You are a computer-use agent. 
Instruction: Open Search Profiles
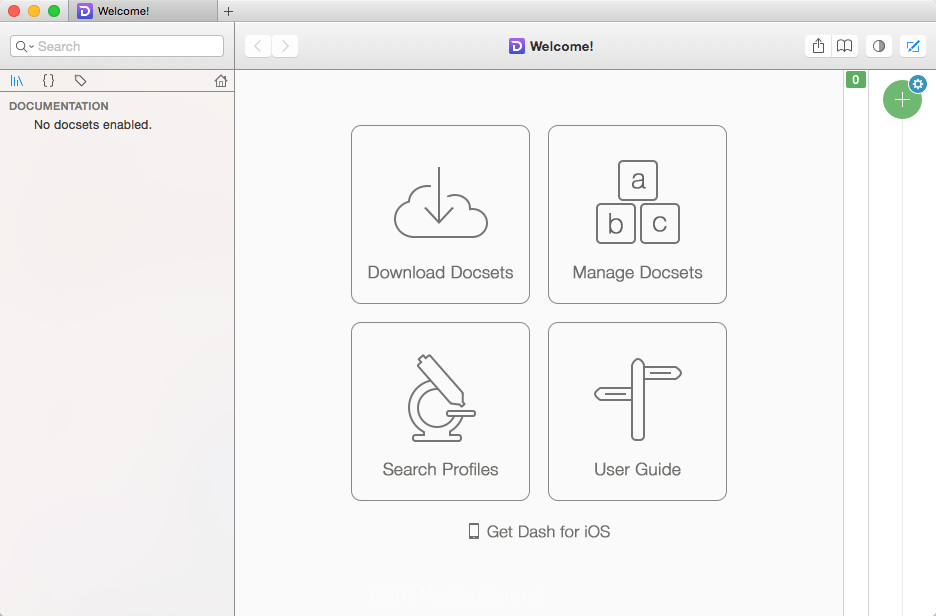440,411
